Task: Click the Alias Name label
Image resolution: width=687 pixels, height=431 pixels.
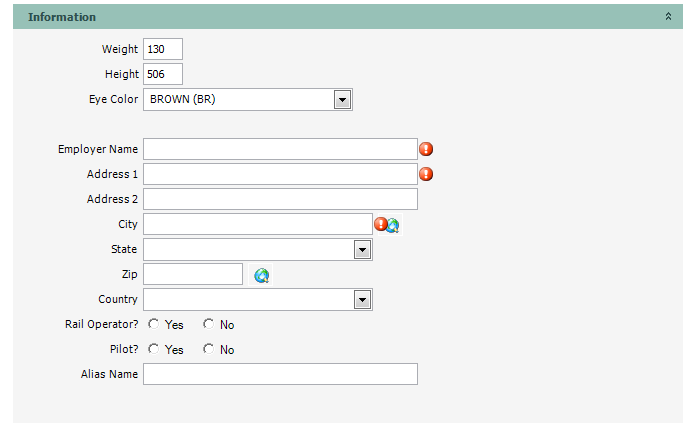Action: tap(110, 374)
